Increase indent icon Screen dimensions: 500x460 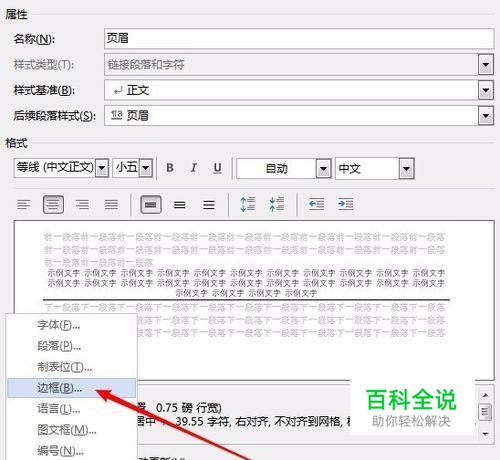coord(346,204)
